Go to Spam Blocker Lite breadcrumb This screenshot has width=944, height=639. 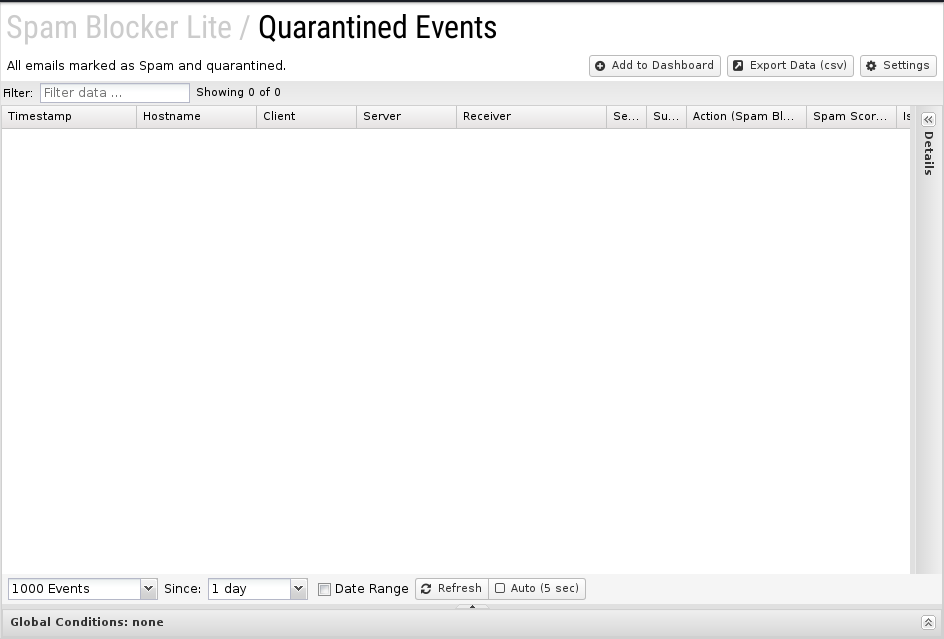tap(119, 28)
